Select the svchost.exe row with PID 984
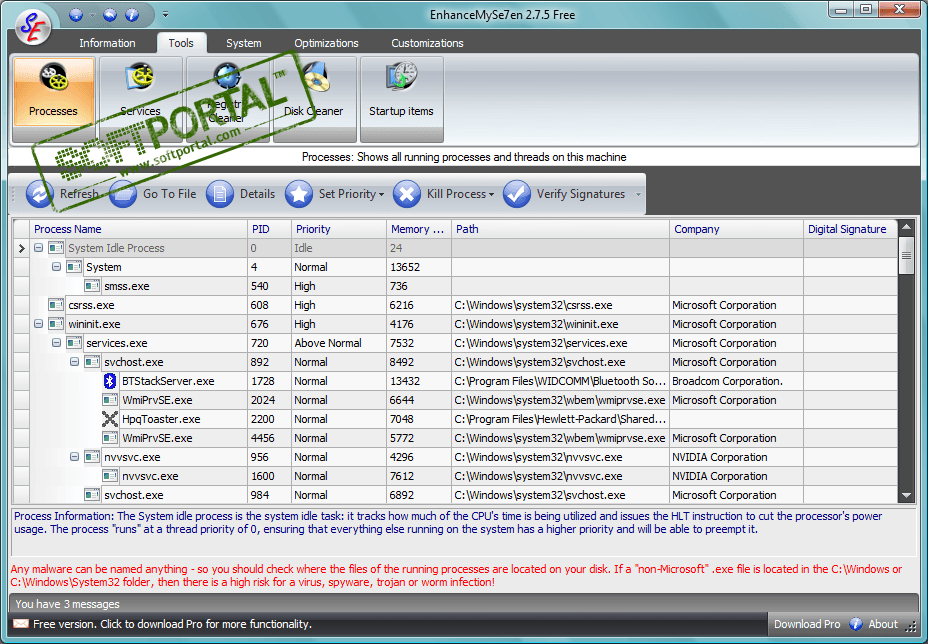This screenshot has width=928, height=644. pos(455,495)
